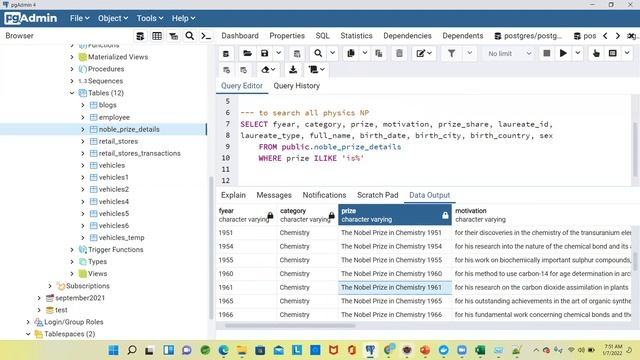Open the row limit 'No limit' dropdown
The width and height of the screenshot is (640, 360).
tap(509, 53)
